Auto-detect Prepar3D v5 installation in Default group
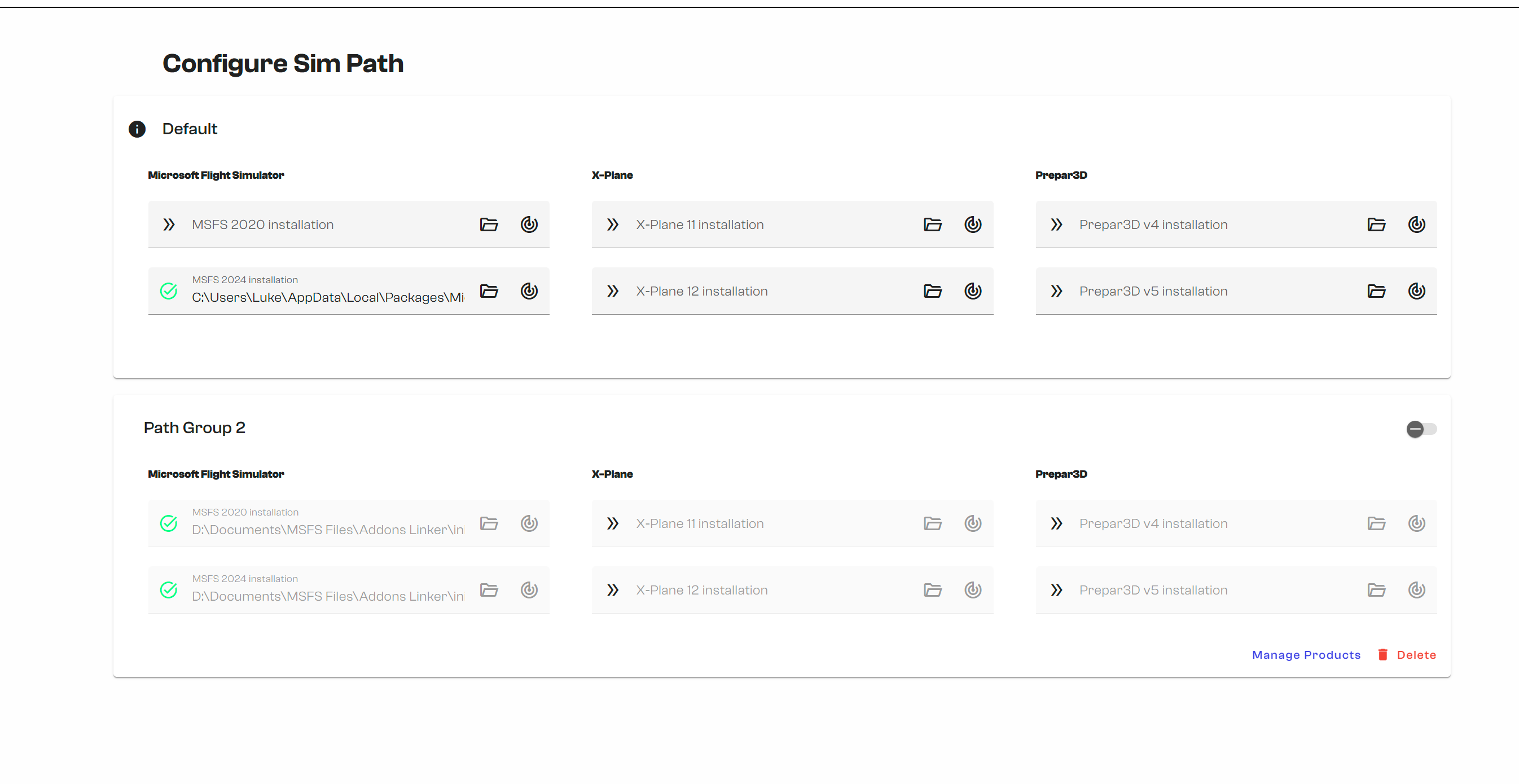The height and width of the screenshot is (784, 1519). (1417, 291)
